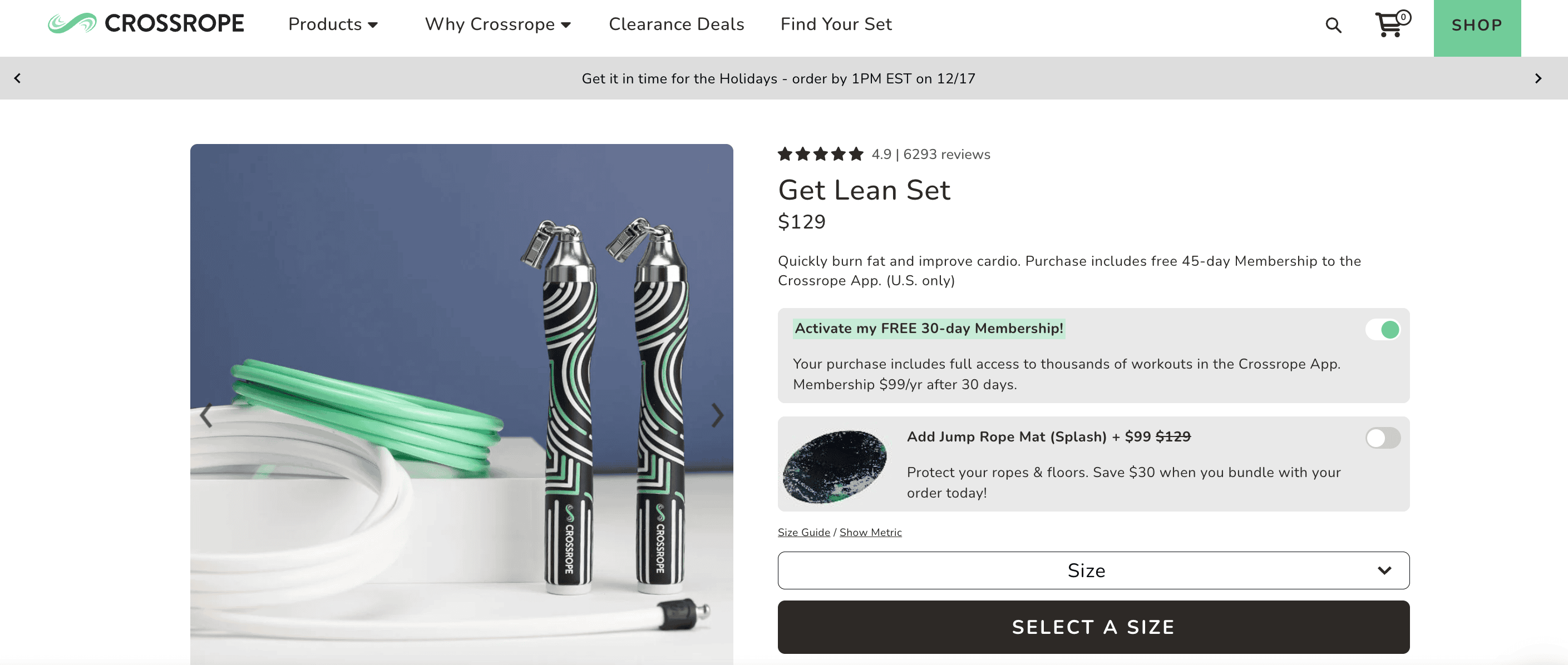Viewport: 1568px width, 665px height.
Task: Go to next announcement banner message
Action: pyautogui.click(x=1537, y=78)
